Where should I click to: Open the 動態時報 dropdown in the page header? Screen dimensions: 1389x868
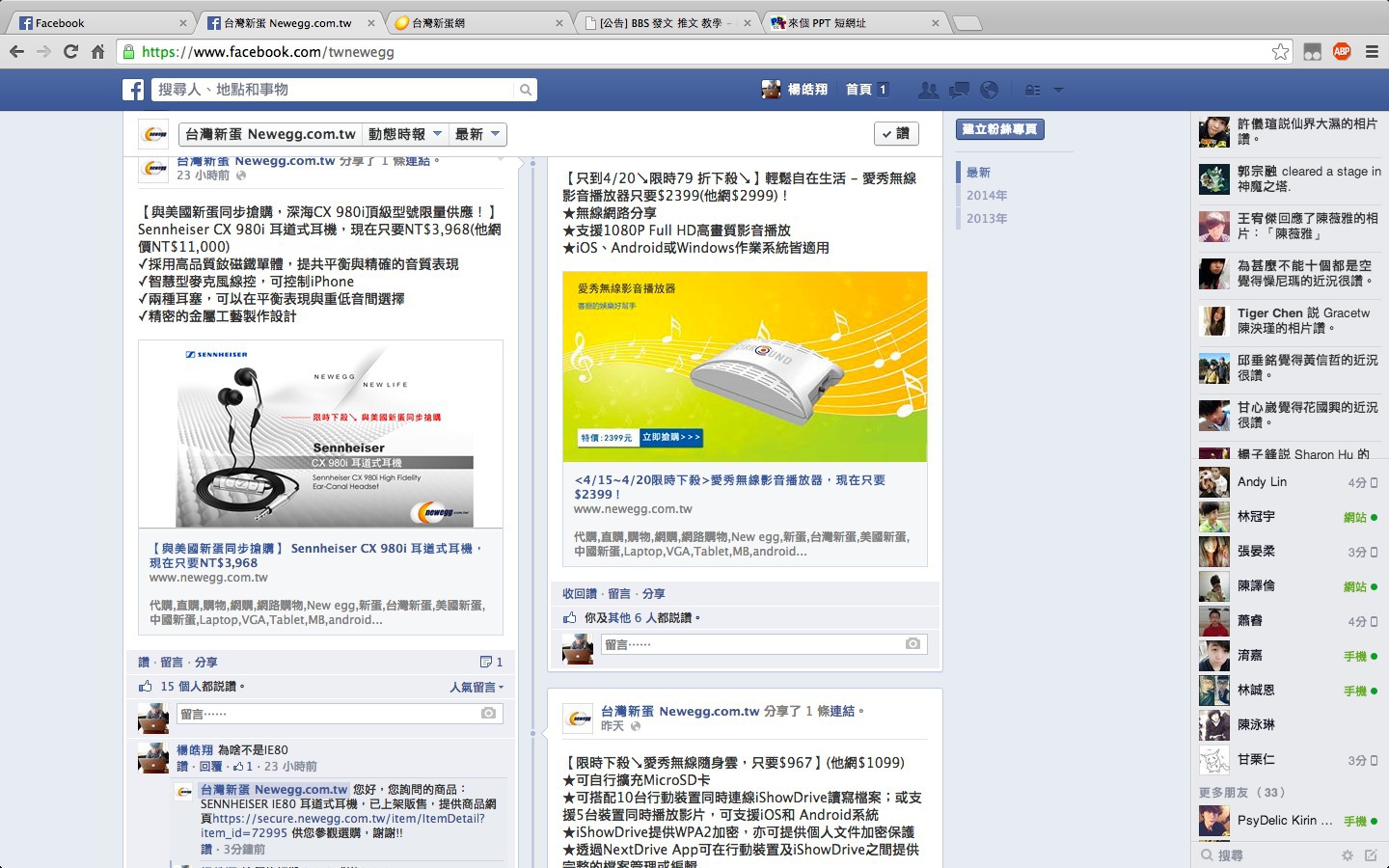coord(405,134)
